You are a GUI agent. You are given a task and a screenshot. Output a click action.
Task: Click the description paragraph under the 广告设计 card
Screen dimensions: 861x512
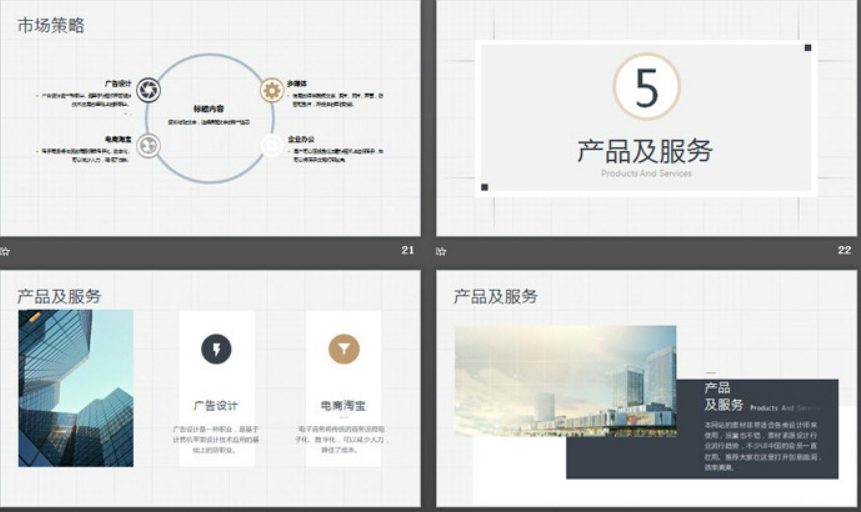coord(216,439)
